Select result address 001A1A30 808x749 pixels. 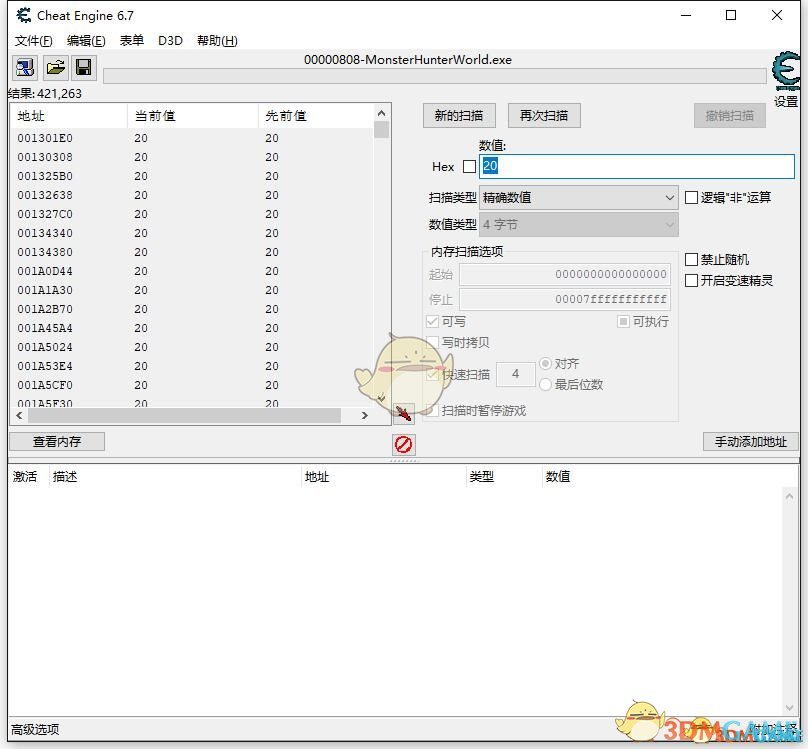pos(45,291)
